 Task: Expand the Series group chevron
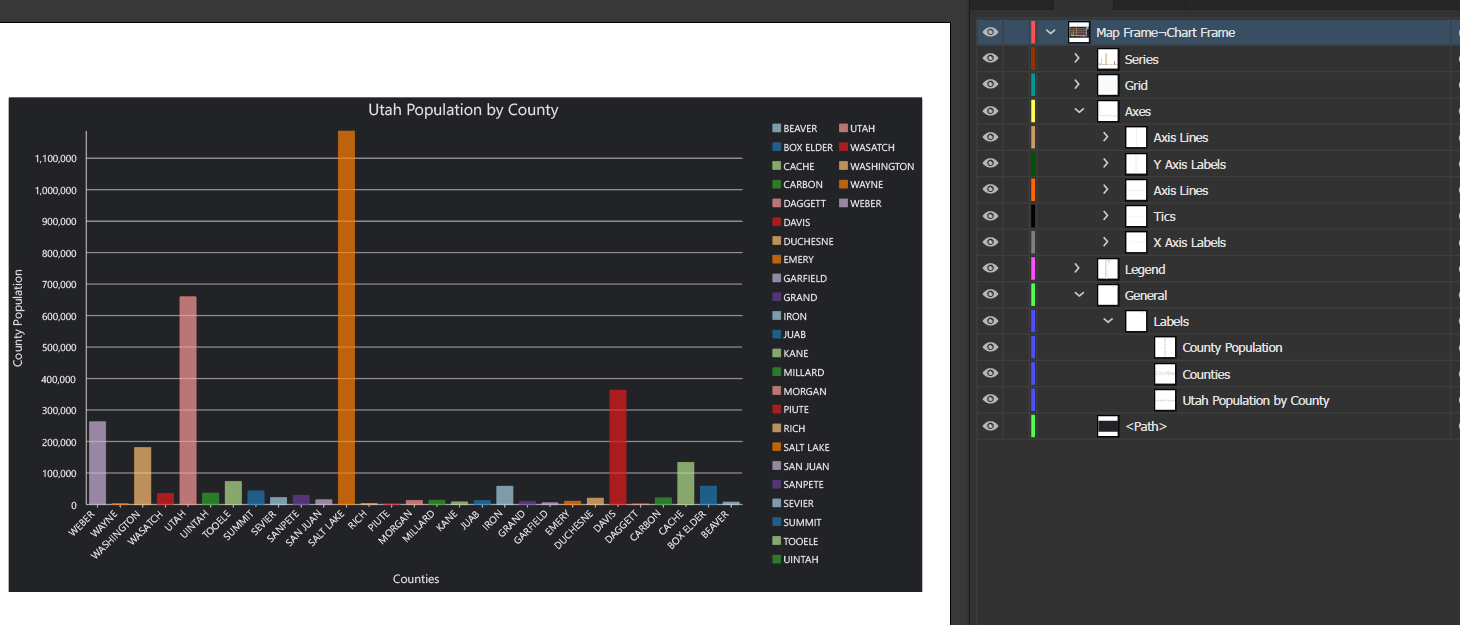pyautogui.click(x=1078, y=58)
